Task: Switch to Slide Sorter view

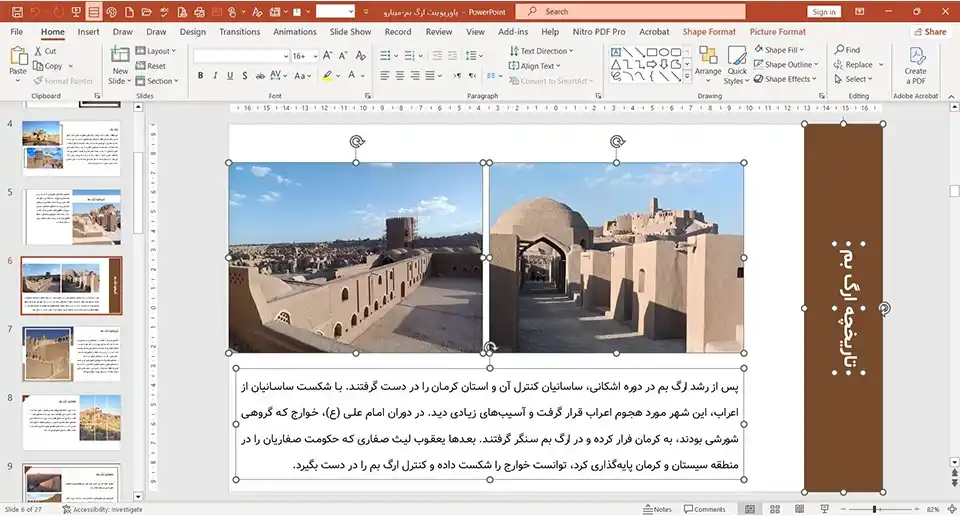Action: pyautogui.click(x=774, y=509)
